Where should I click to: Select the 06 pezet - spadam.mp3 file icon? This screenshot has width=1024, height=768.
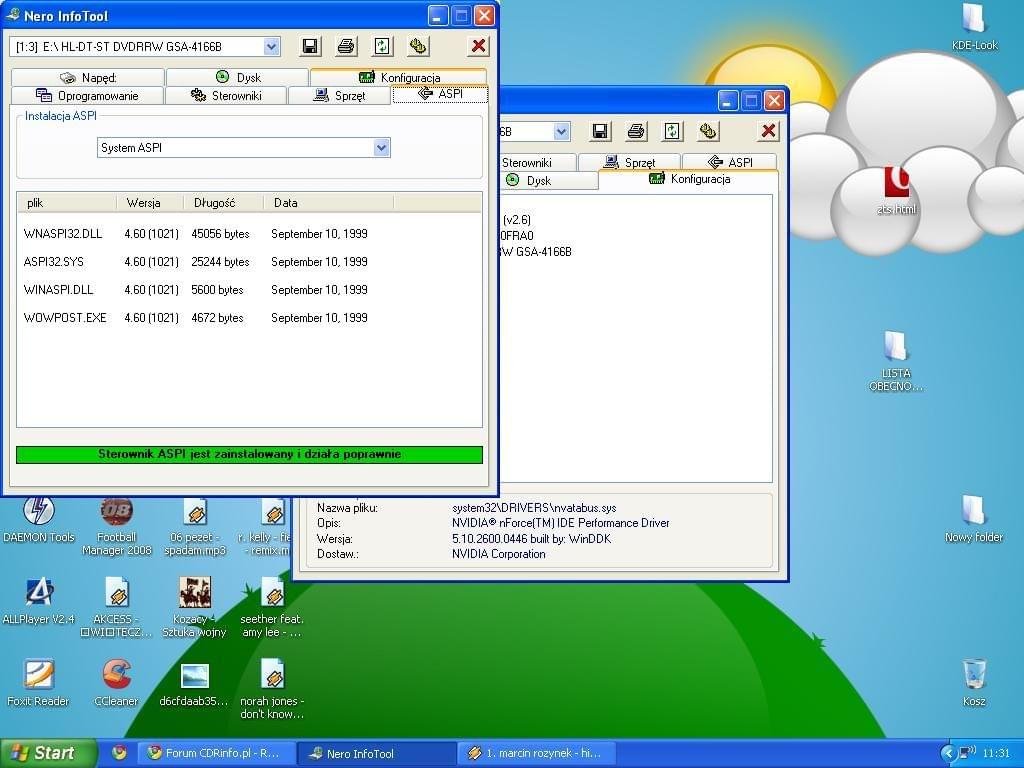(195, 526)
